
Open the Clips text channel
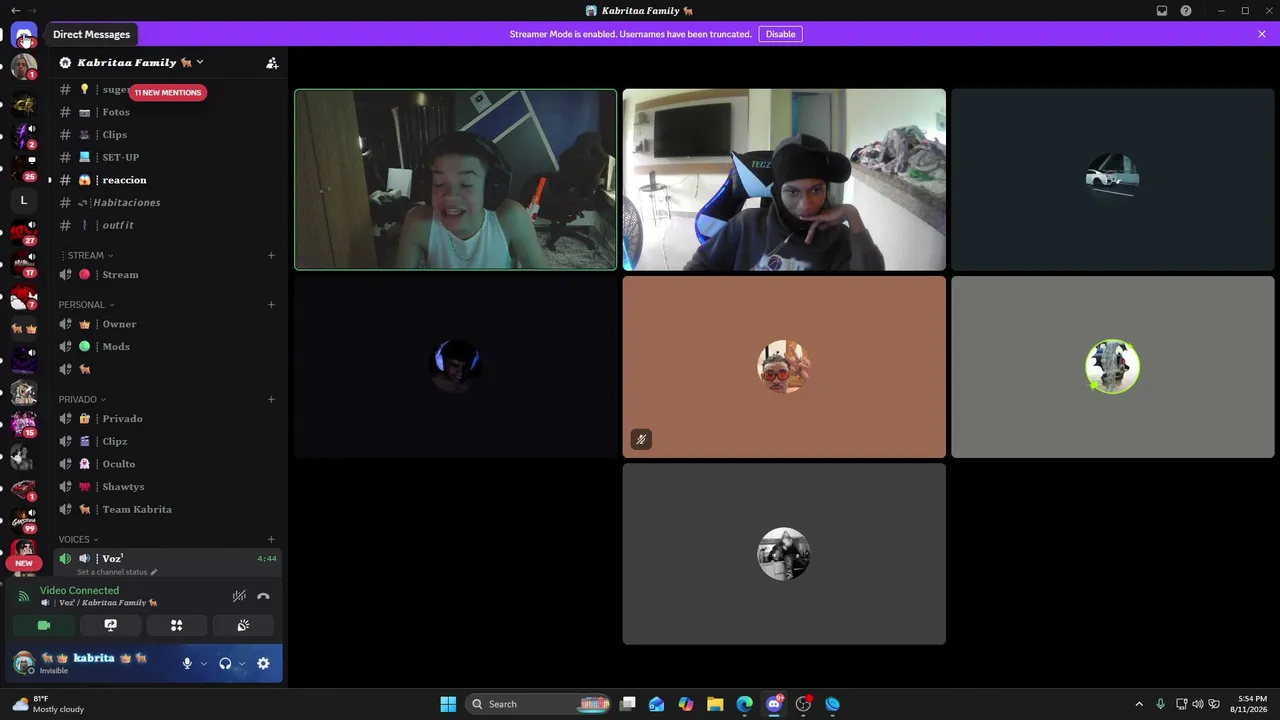(167, 135)
